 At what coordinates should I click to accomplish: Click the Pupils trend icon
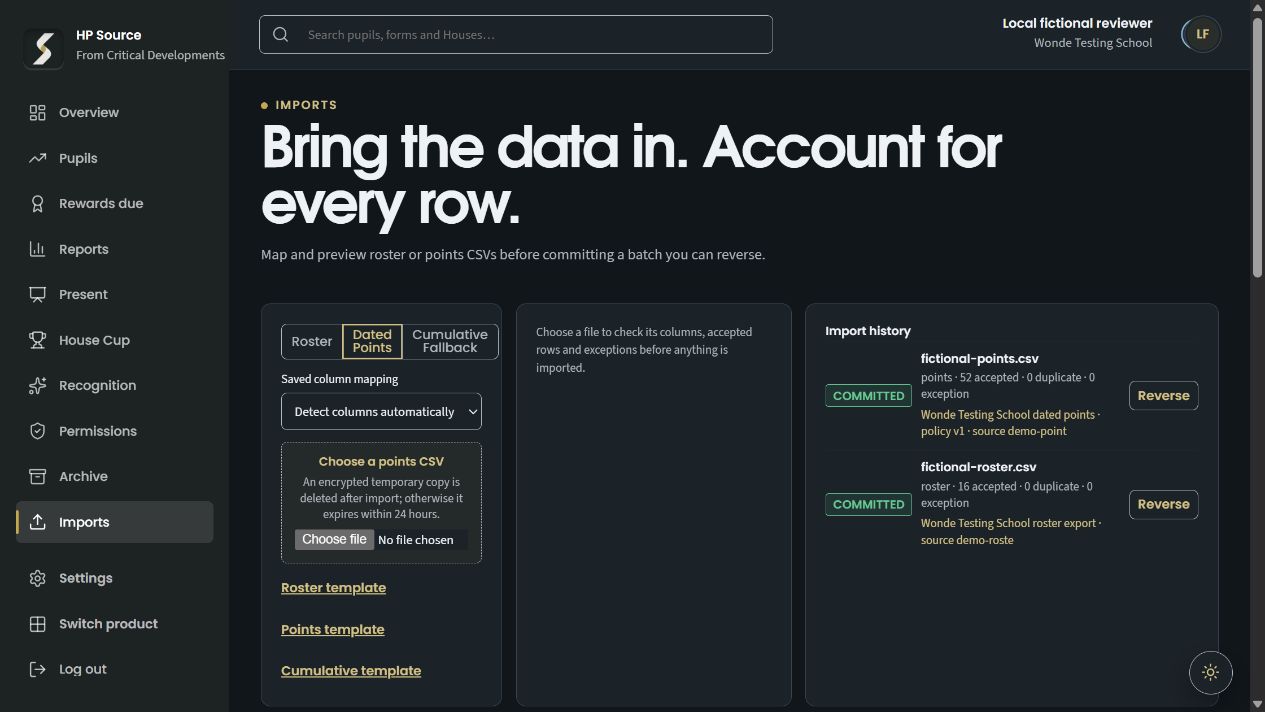37,158
